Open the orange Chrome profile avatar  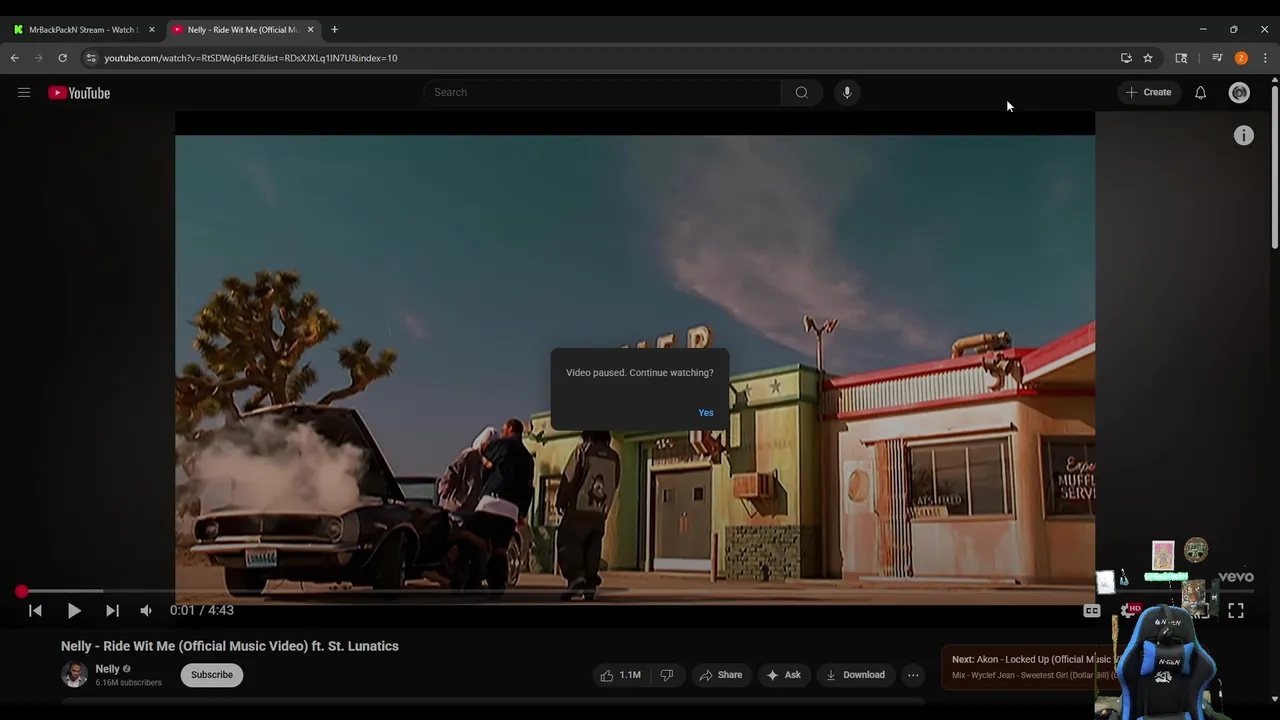[x=1241, y=58]
